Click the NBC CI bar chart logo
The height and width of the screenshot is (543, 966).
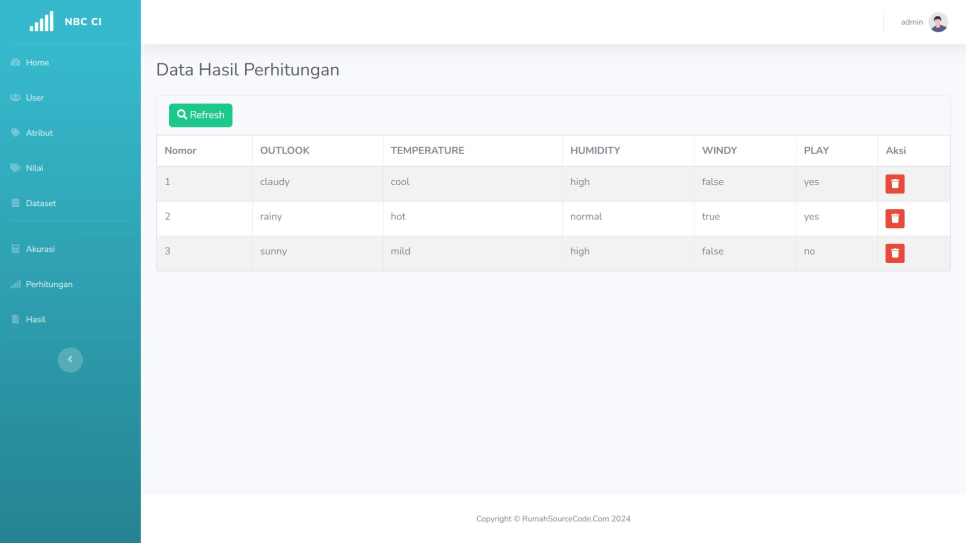point(41,22)
